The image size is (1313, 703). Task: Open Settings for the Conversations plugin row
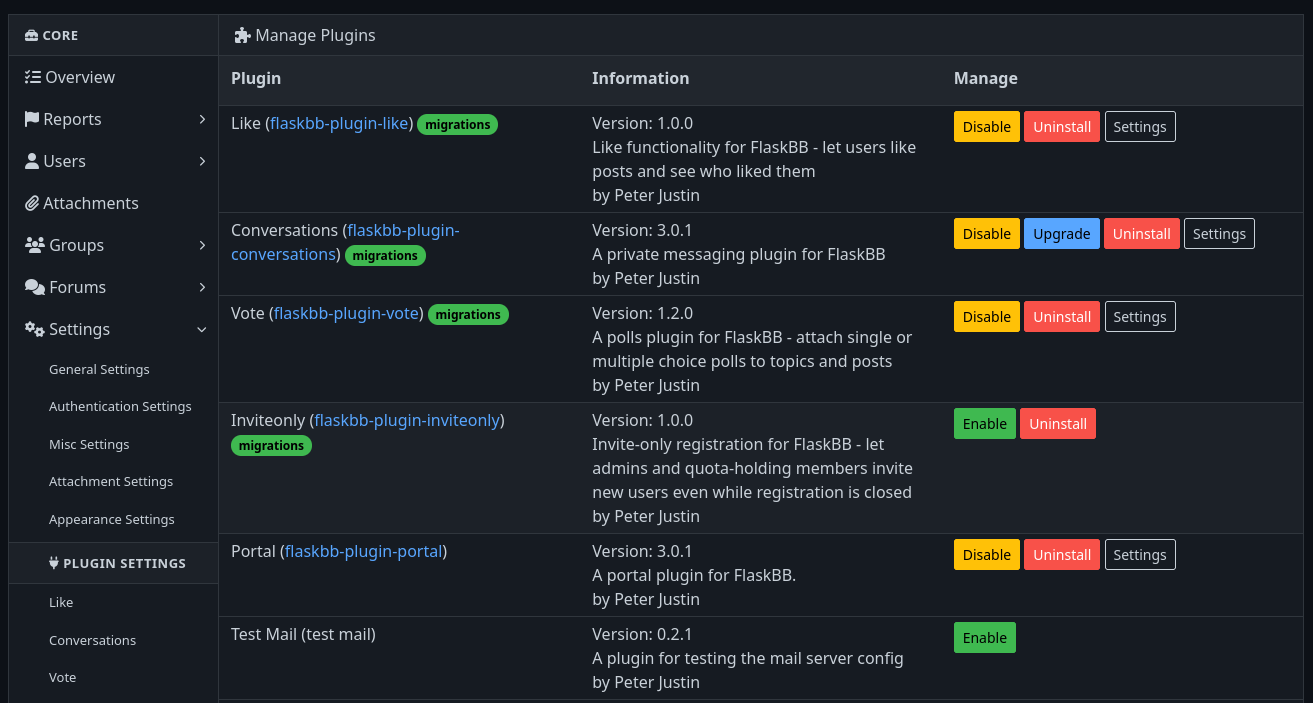1219,234
